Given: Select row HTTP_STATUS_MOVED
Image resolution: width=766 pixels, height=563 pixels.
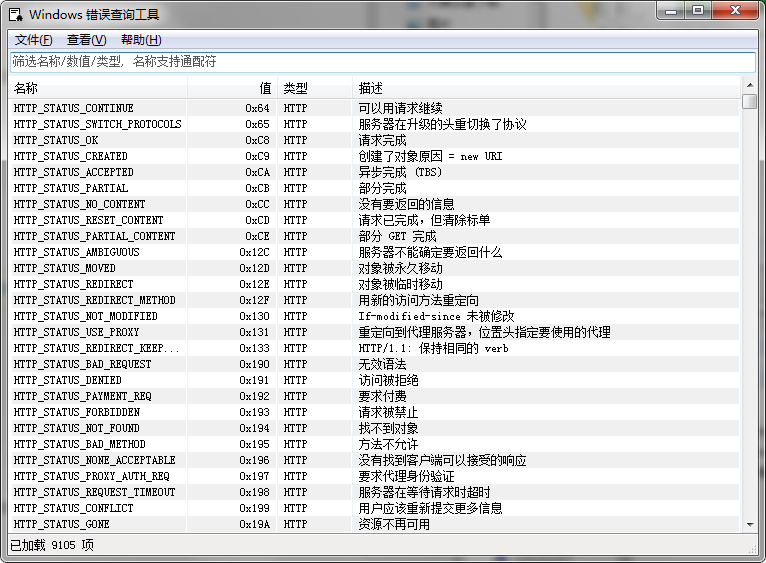Looking at the screenshot, I should pyautogui.click(x=374, y=268).
